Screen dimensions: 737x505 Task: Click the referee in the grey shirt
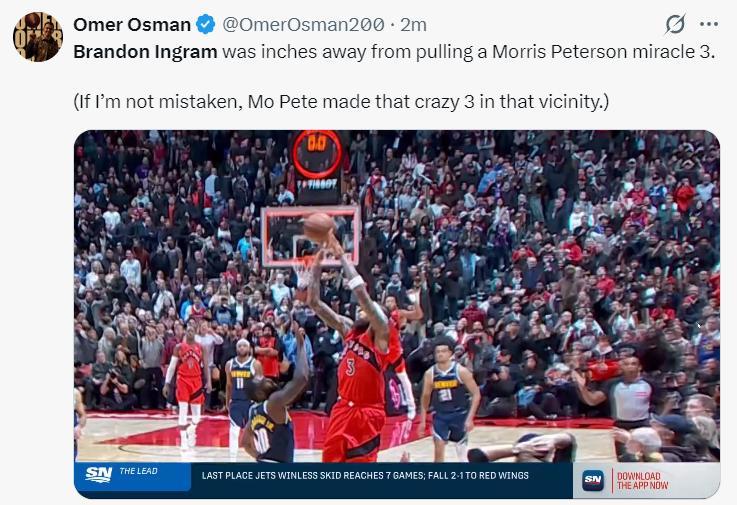tap(627, 394)
